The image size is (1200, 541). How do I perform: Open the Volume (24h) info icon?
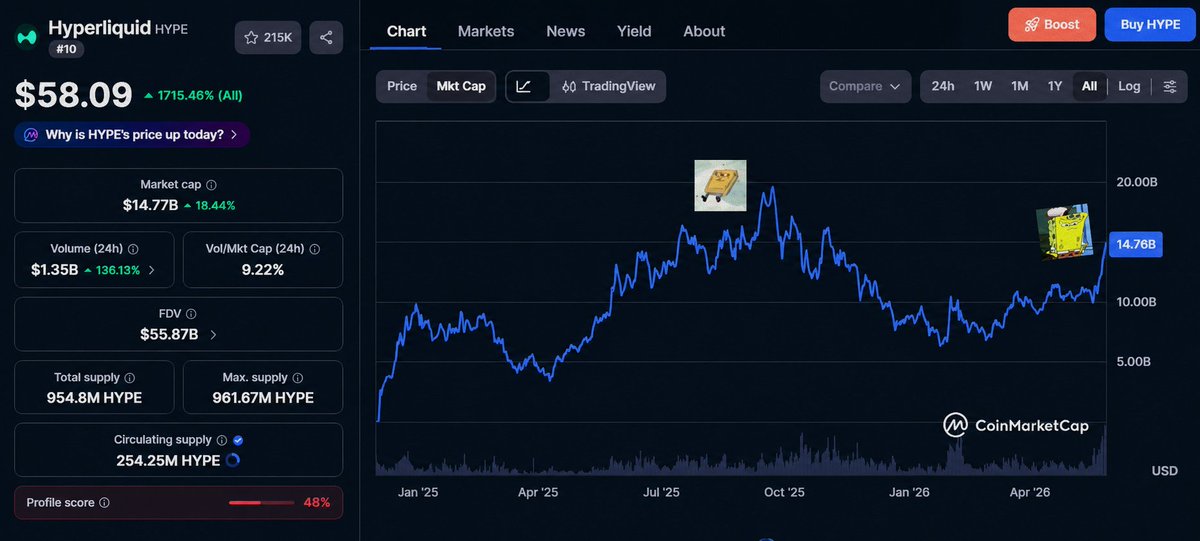pyautogui.click(x=133, y=249)
